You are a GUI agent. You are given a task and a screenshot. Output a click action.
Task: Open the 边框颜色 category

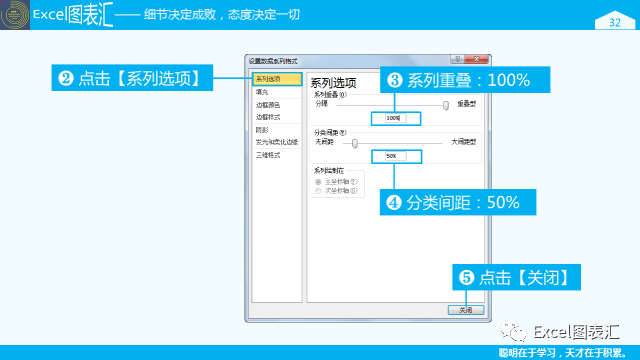coord(268,105)
